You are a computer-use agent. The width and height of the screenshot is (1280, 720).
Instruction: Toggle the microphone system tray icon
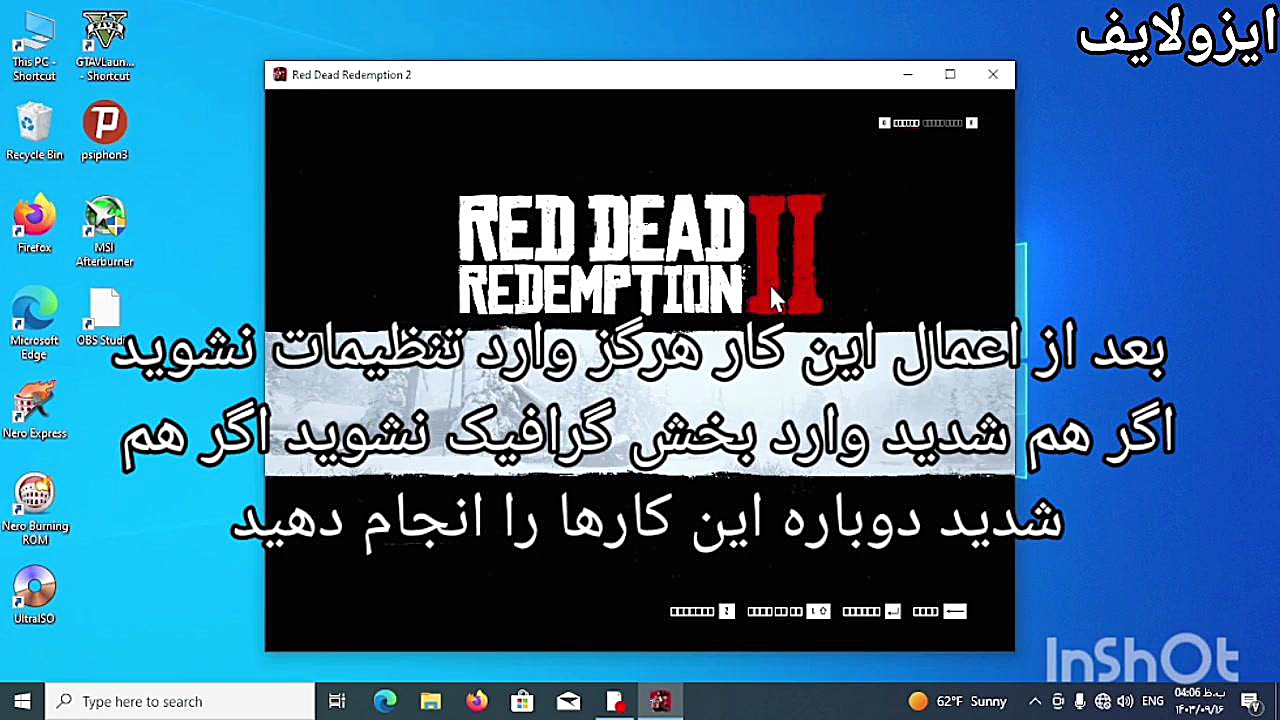pos(1079,701)
